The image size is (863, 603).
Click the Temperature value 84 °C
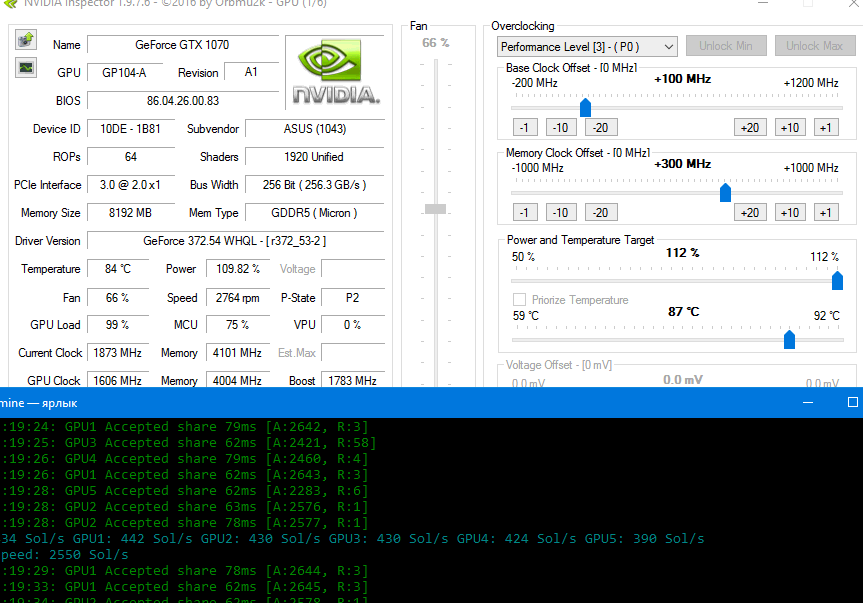(x=118, y=269)
